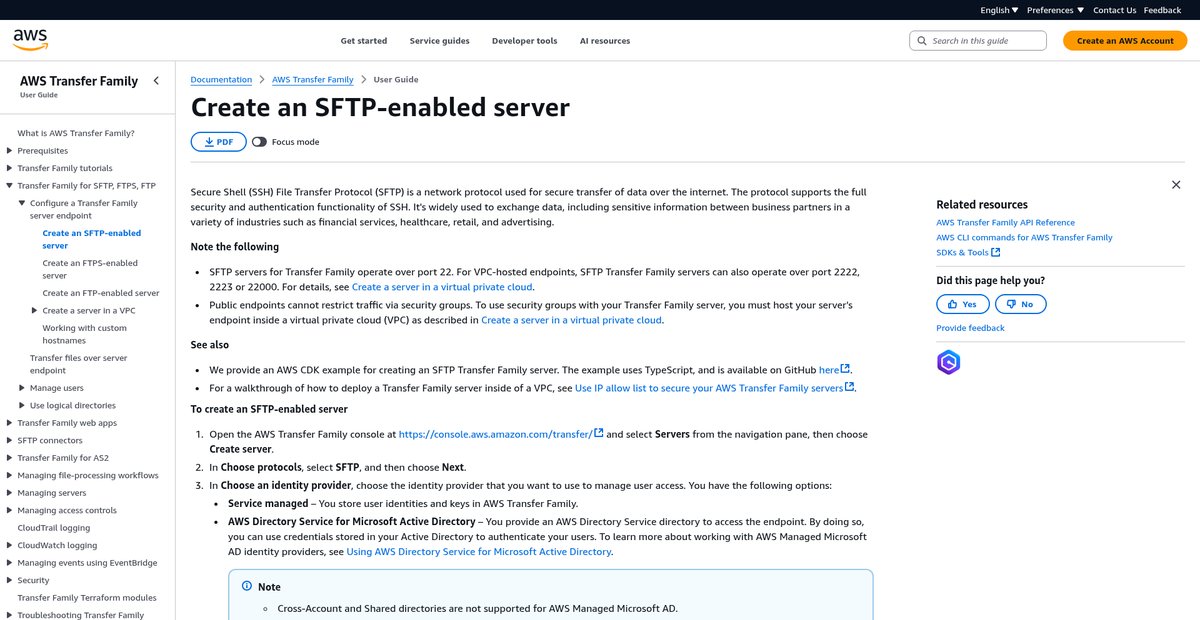Expand Transfer Family web apps
The image size is (1200, 620).
9,423
